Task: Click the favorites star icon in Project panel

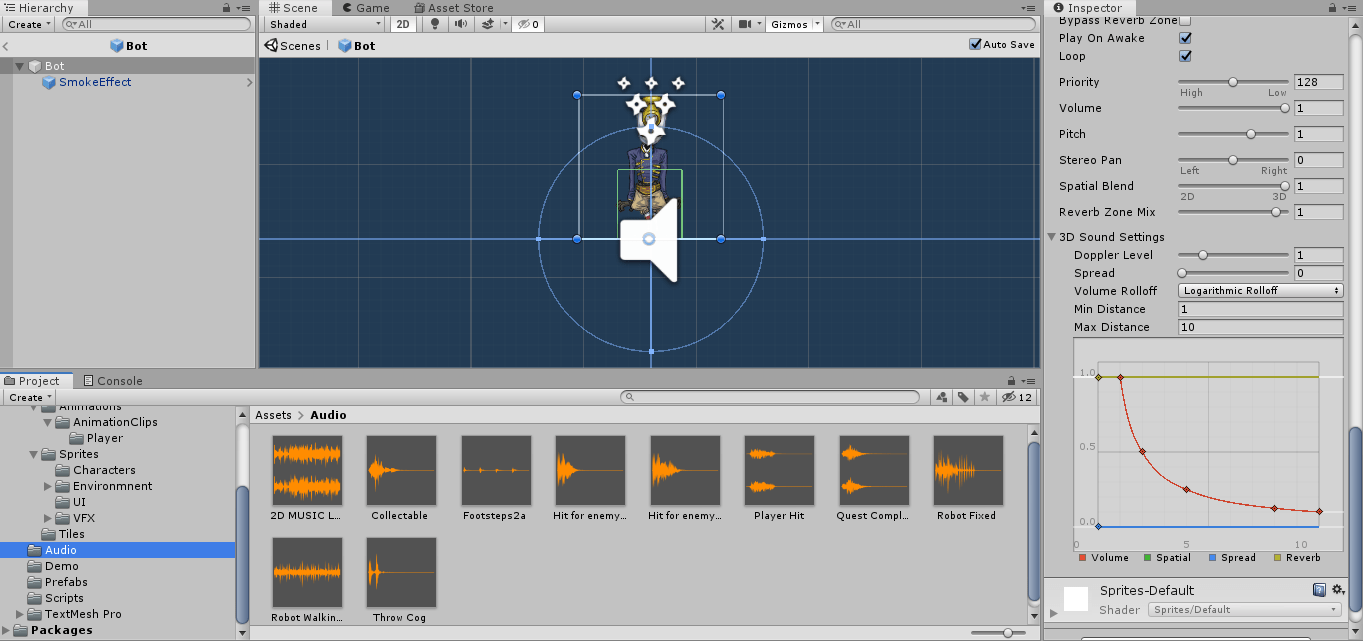Action: click(x=985, y=397)
